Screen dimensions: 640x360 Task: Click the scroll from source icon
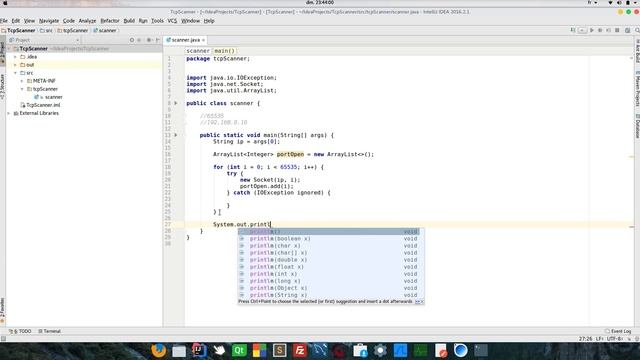[132, 40]
